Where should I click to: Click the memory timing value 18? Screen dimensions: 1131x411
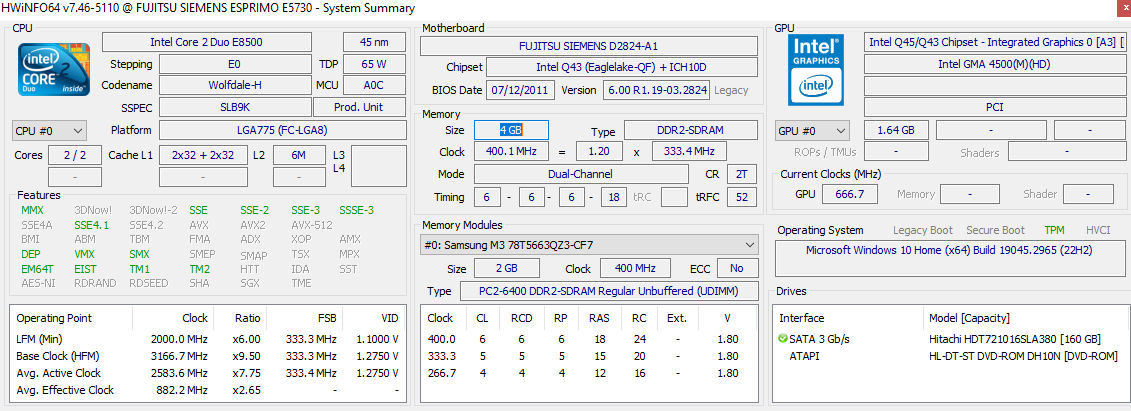click(614, 198)
